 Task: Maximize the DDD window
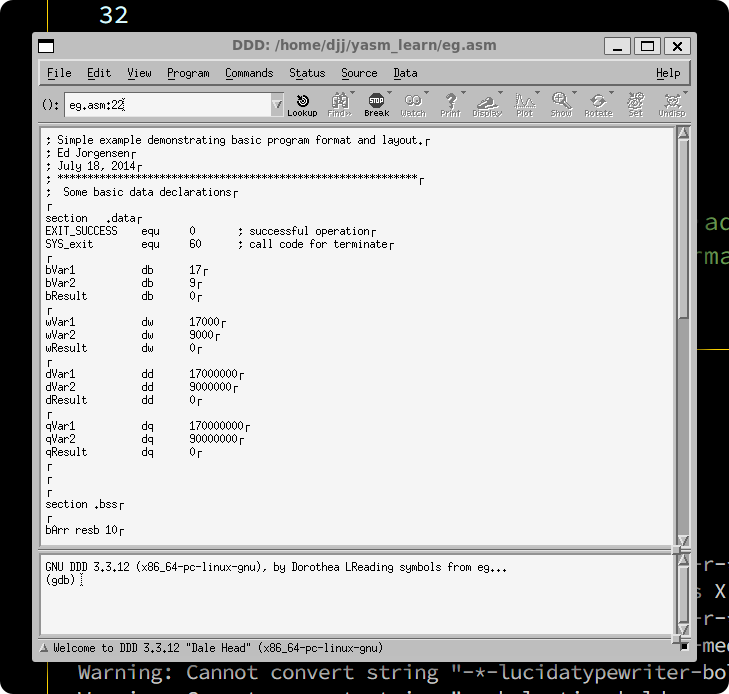pyautogui.click(x=647, y=46)
